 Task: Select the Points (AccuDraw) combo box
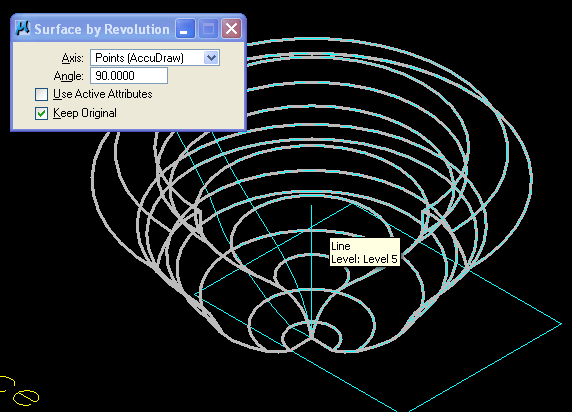click(x=155, y=58)
